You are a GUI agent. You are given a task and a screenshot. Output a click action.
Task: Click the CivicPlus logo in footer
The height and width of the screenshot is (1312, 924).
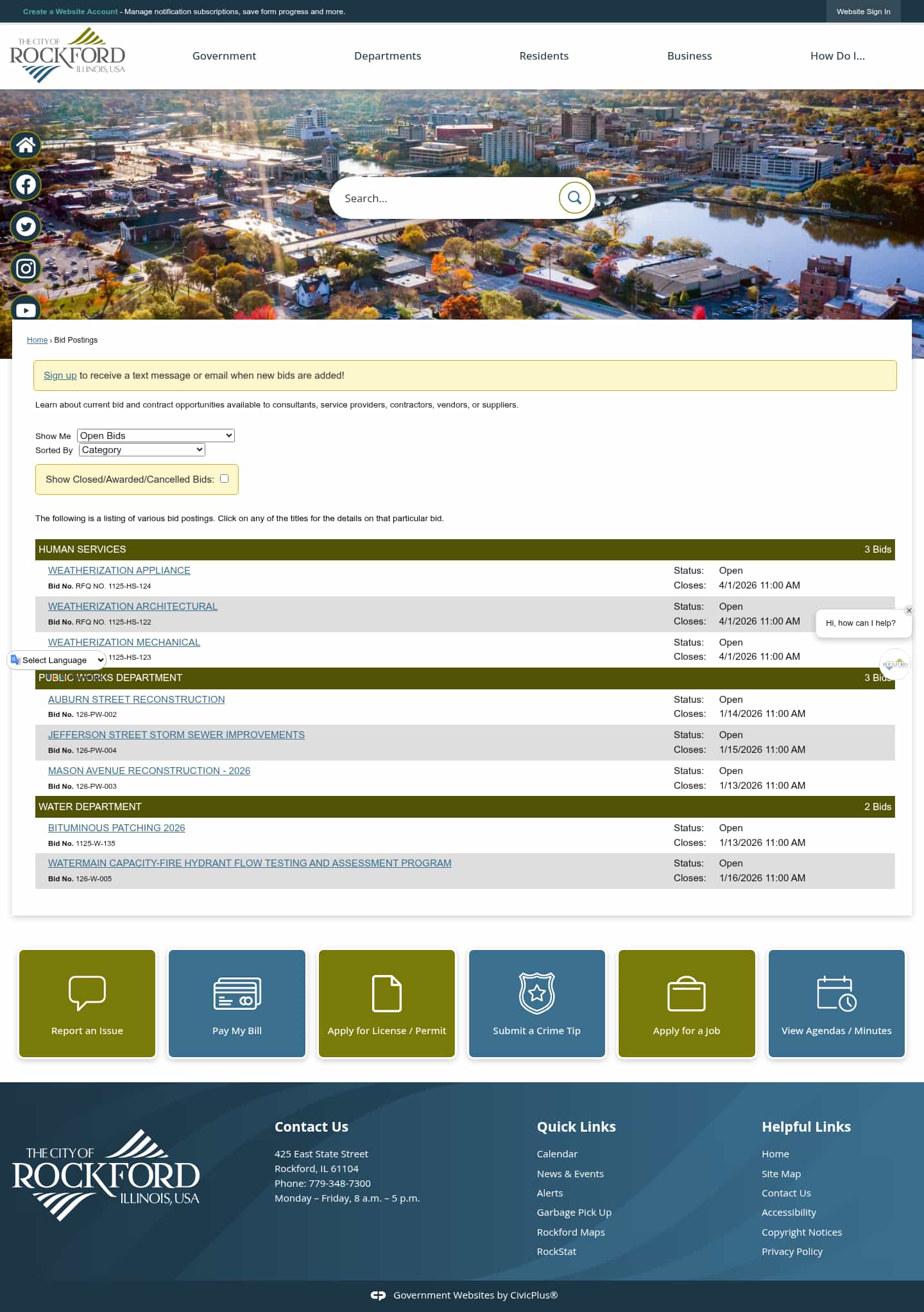click(x=378, y=1295)
